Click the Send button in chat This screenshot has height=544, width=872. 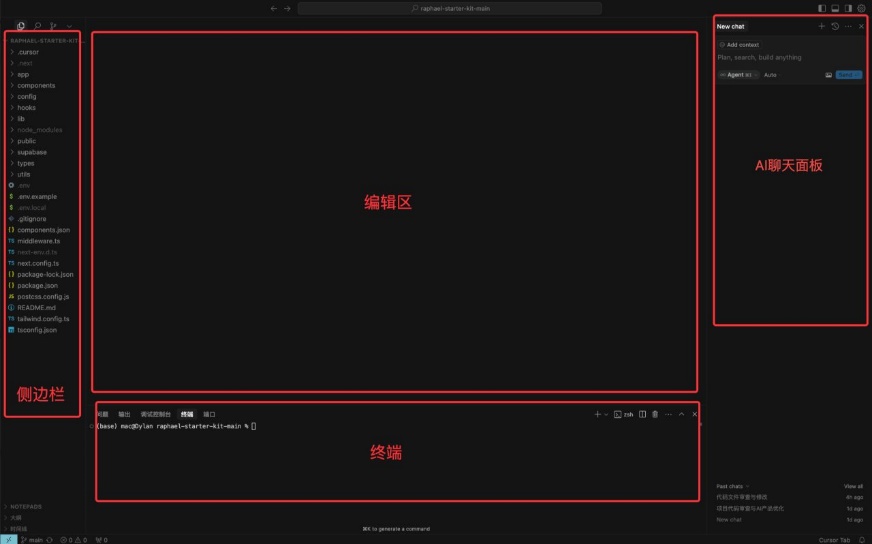(848, 75)
